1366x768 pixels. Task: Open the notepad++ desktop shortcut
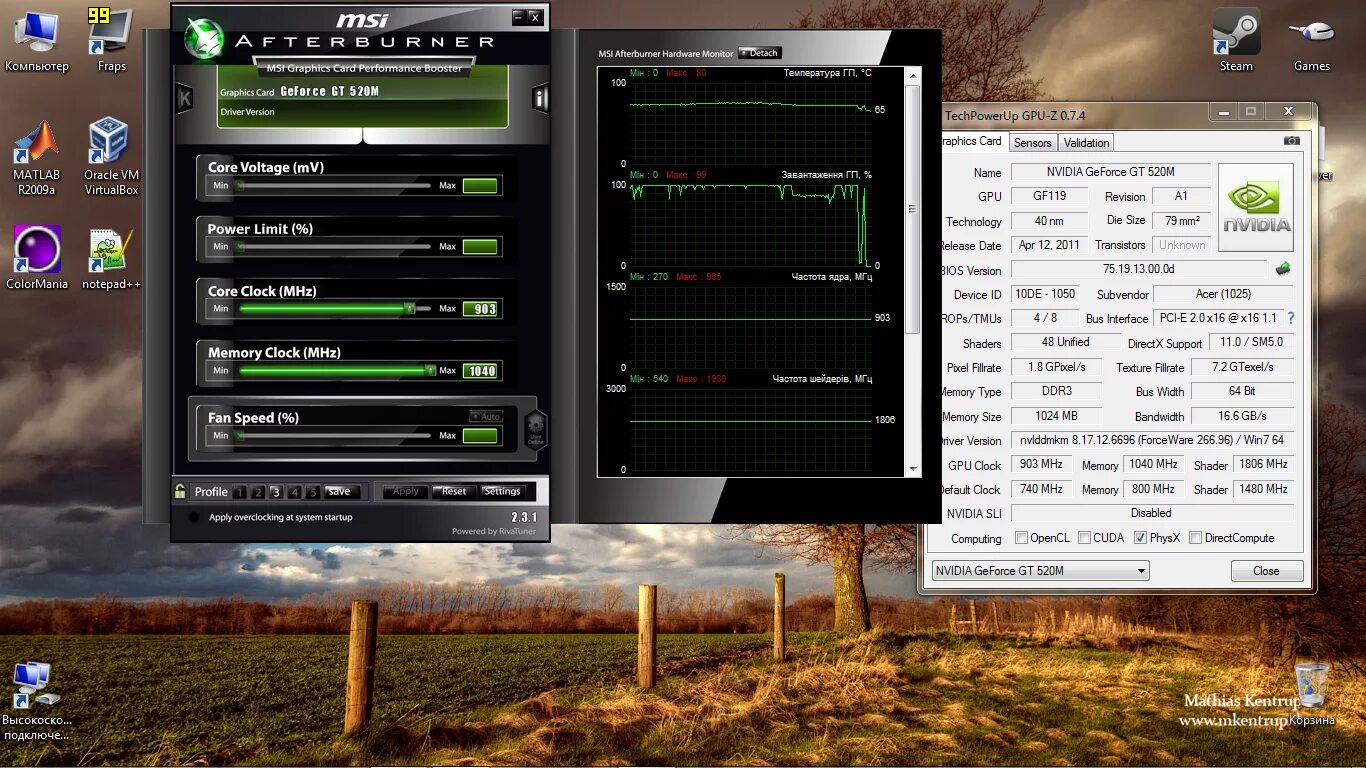point(111,258)
